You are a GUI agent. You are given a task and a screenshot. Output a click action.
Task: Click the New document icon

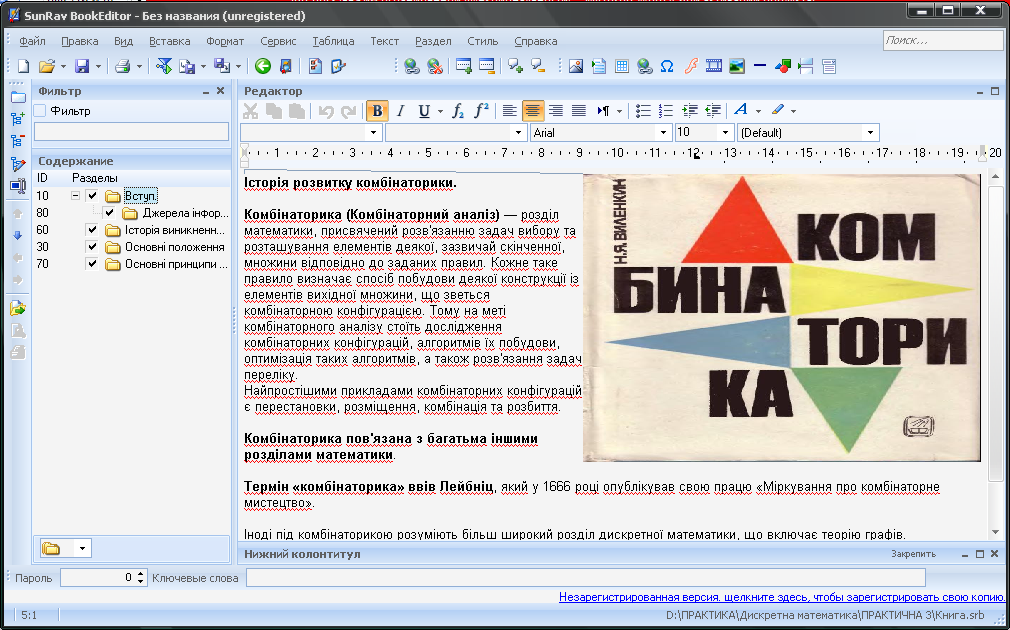point(23,66)
